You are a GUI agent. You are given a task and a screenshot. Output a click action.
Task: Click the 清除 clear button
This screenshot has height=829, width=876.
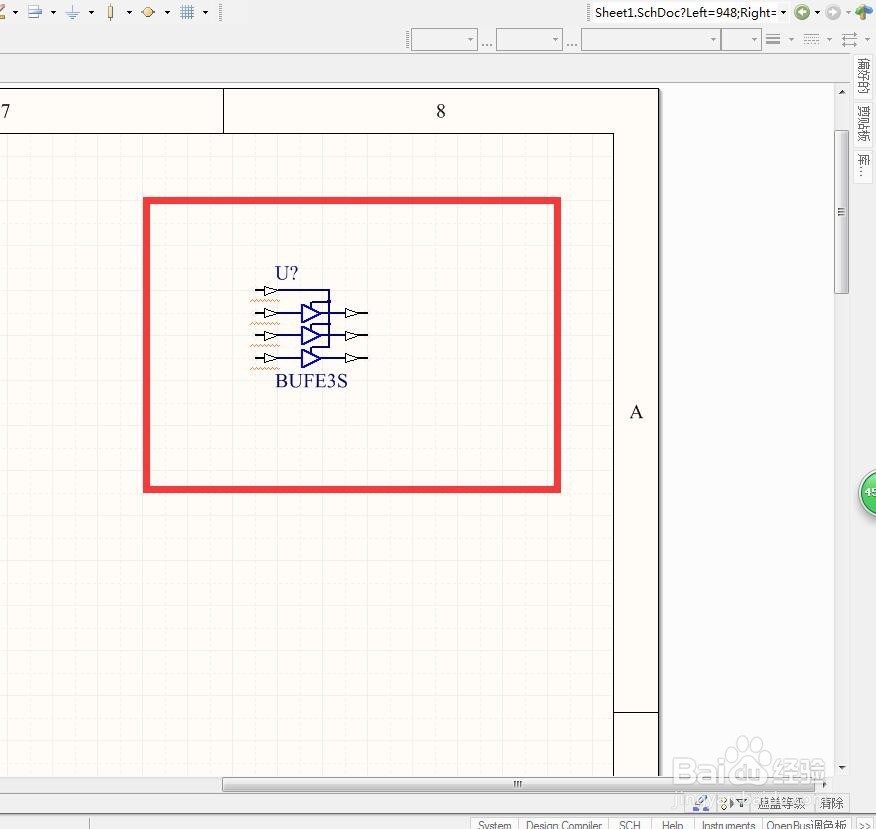point(832,803)
